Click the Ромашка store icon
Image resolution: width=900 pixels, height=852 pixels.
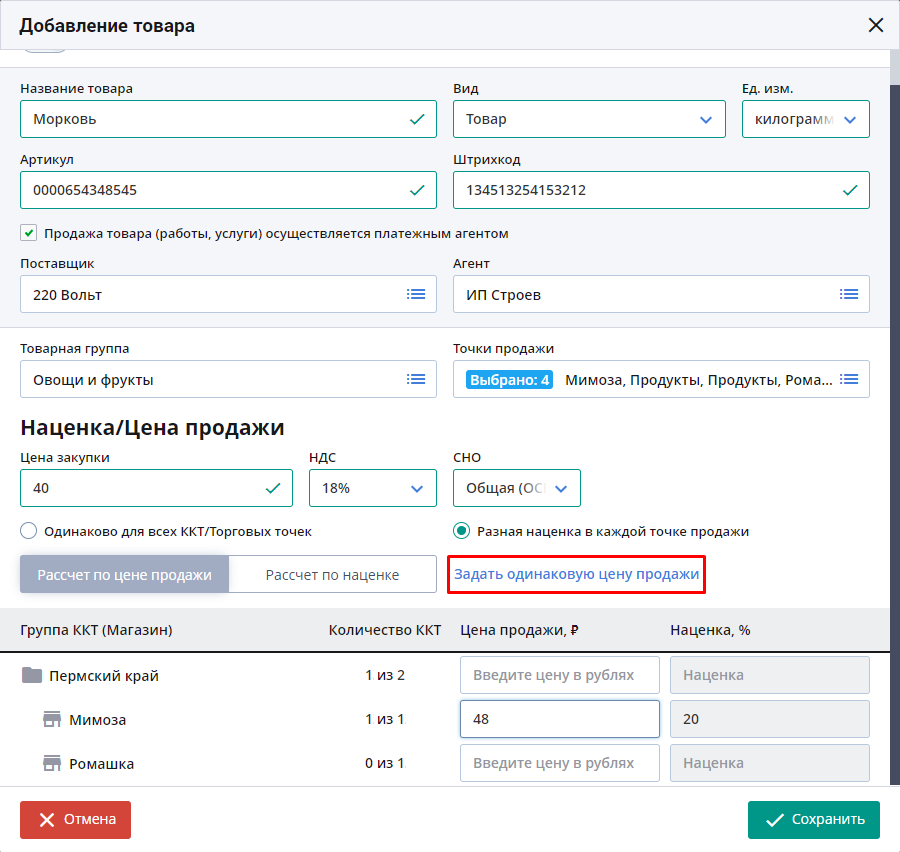click(52, 764)
